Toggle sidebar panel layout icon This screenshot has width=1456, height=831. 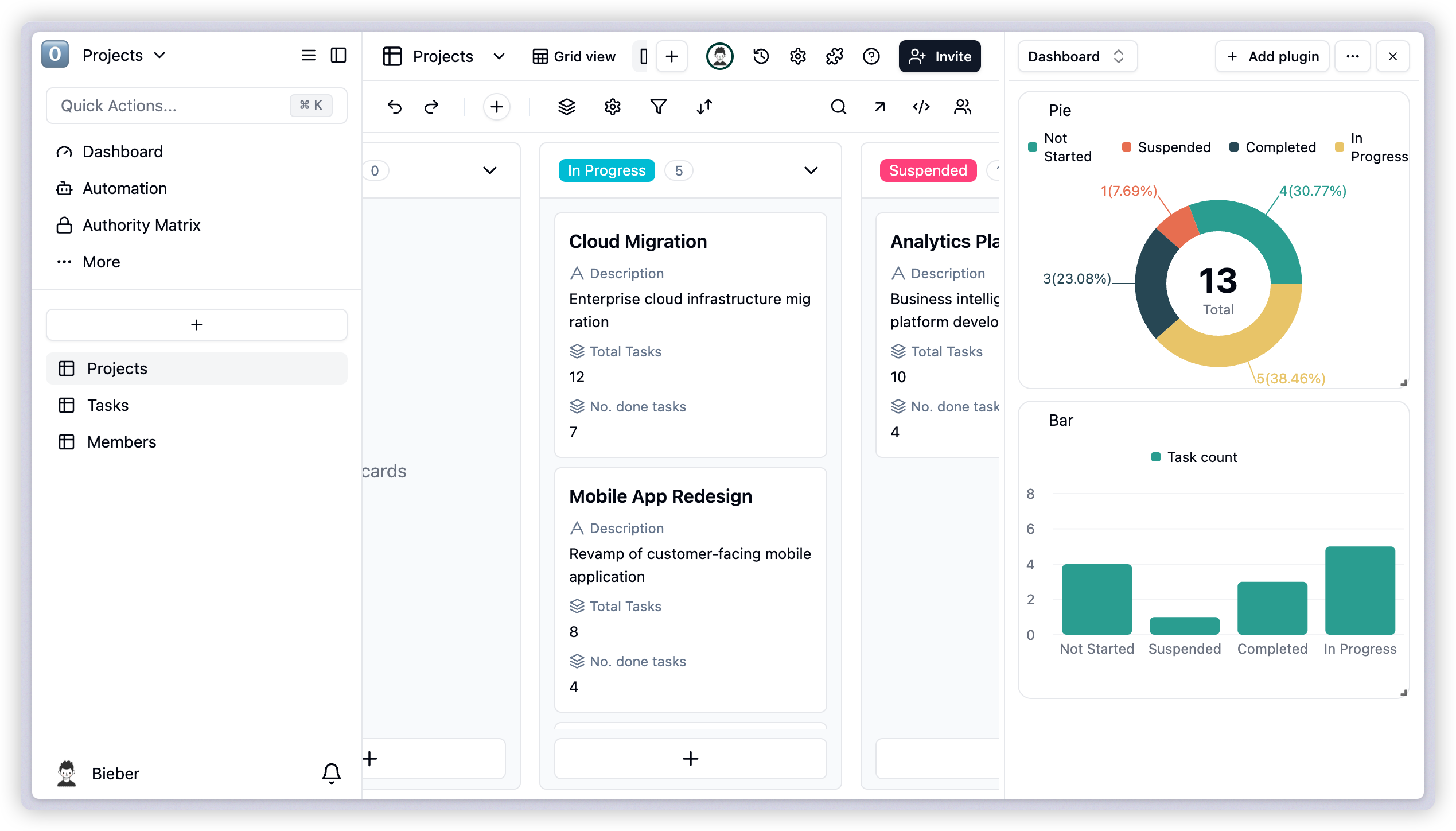[338, 55]
